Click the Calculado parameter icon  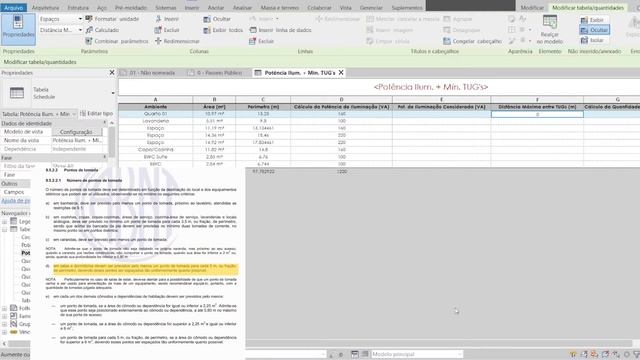click(x=89, y=30)
